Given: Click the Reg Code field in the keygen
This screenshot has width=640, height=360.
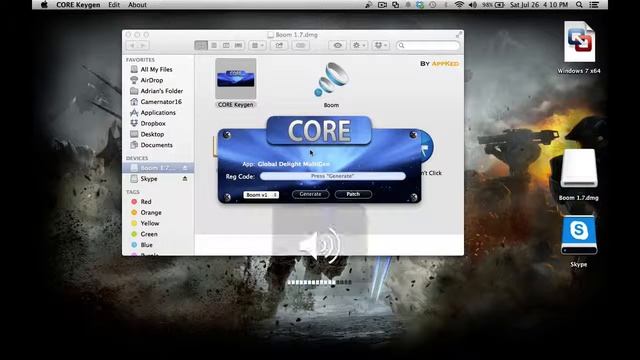Looking at the screenshot, I should [x=333, y=176].
